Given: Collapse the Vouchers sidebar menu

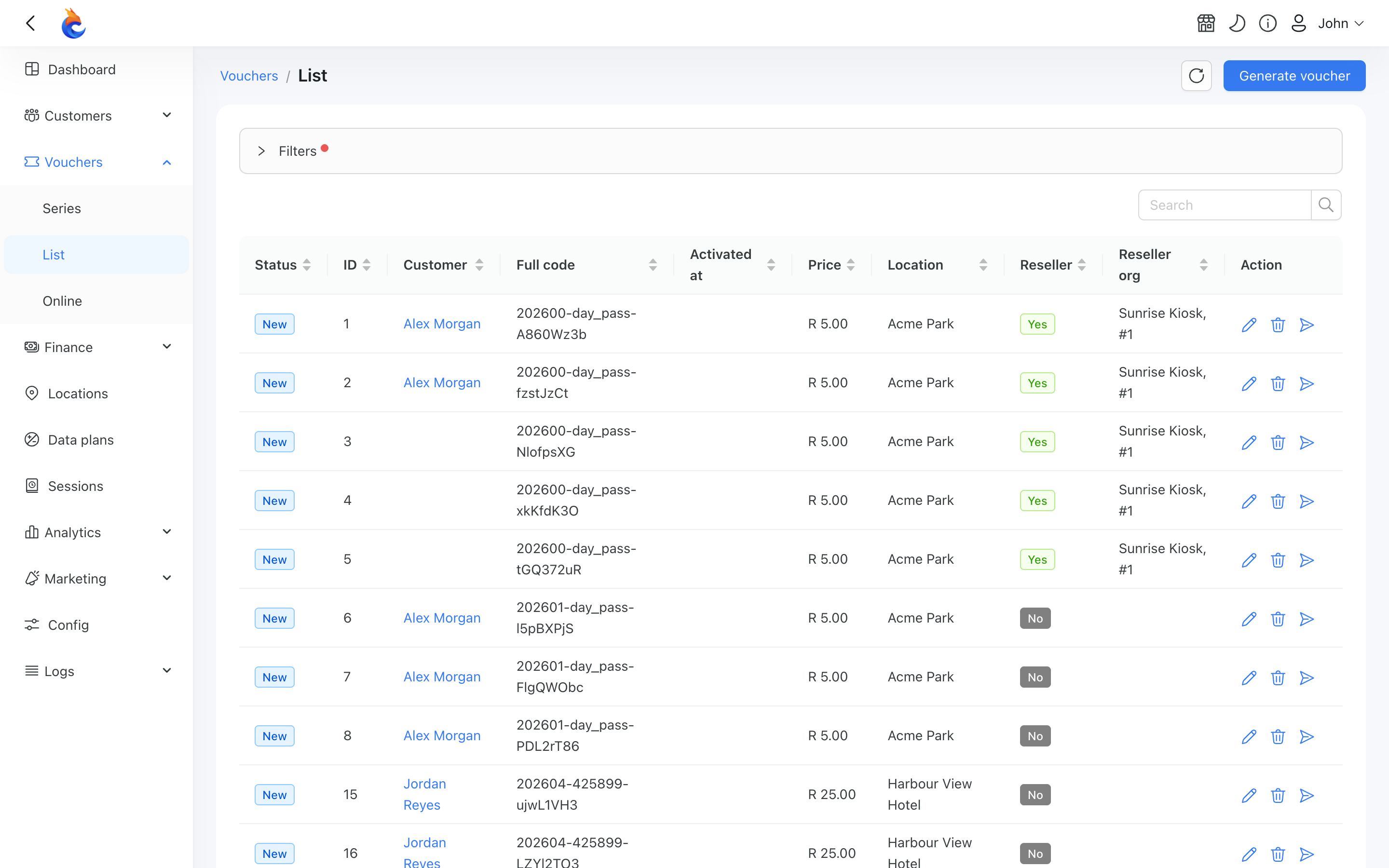Looking at the screenshot, I should (x=96, y=162).
